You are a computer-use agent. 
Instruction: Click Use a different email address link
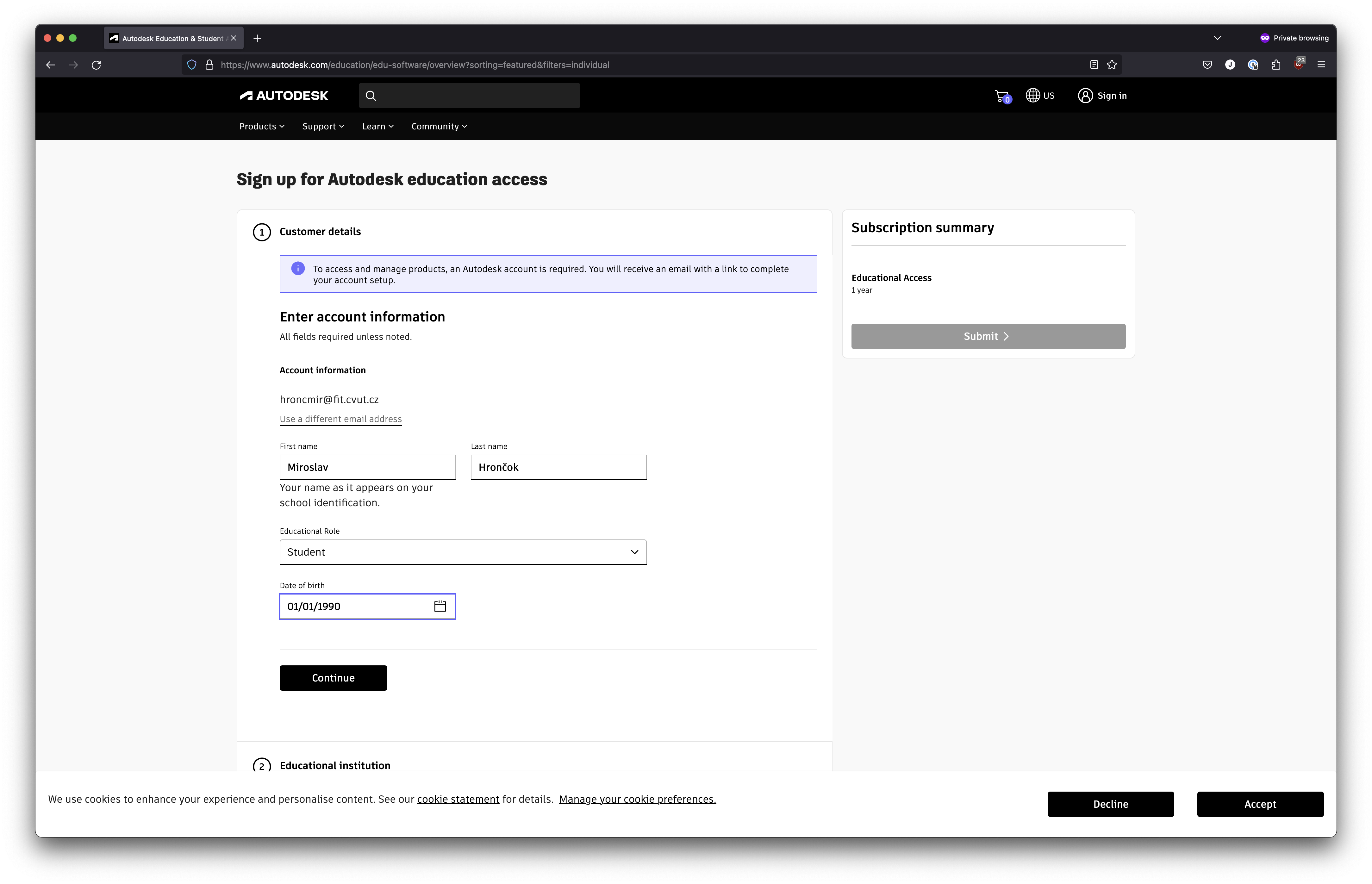click(x=340, y=419)
